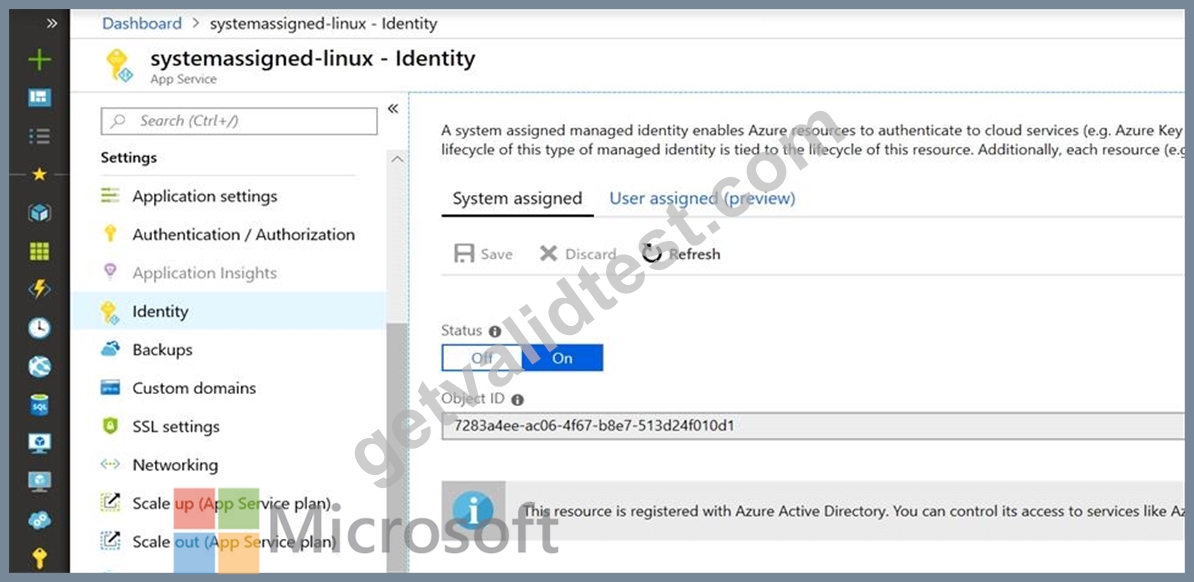The height and width of the screenshot is (582, 1194).
Task: Click the SSL settings shield icon
Action: (x=110, y=426)
